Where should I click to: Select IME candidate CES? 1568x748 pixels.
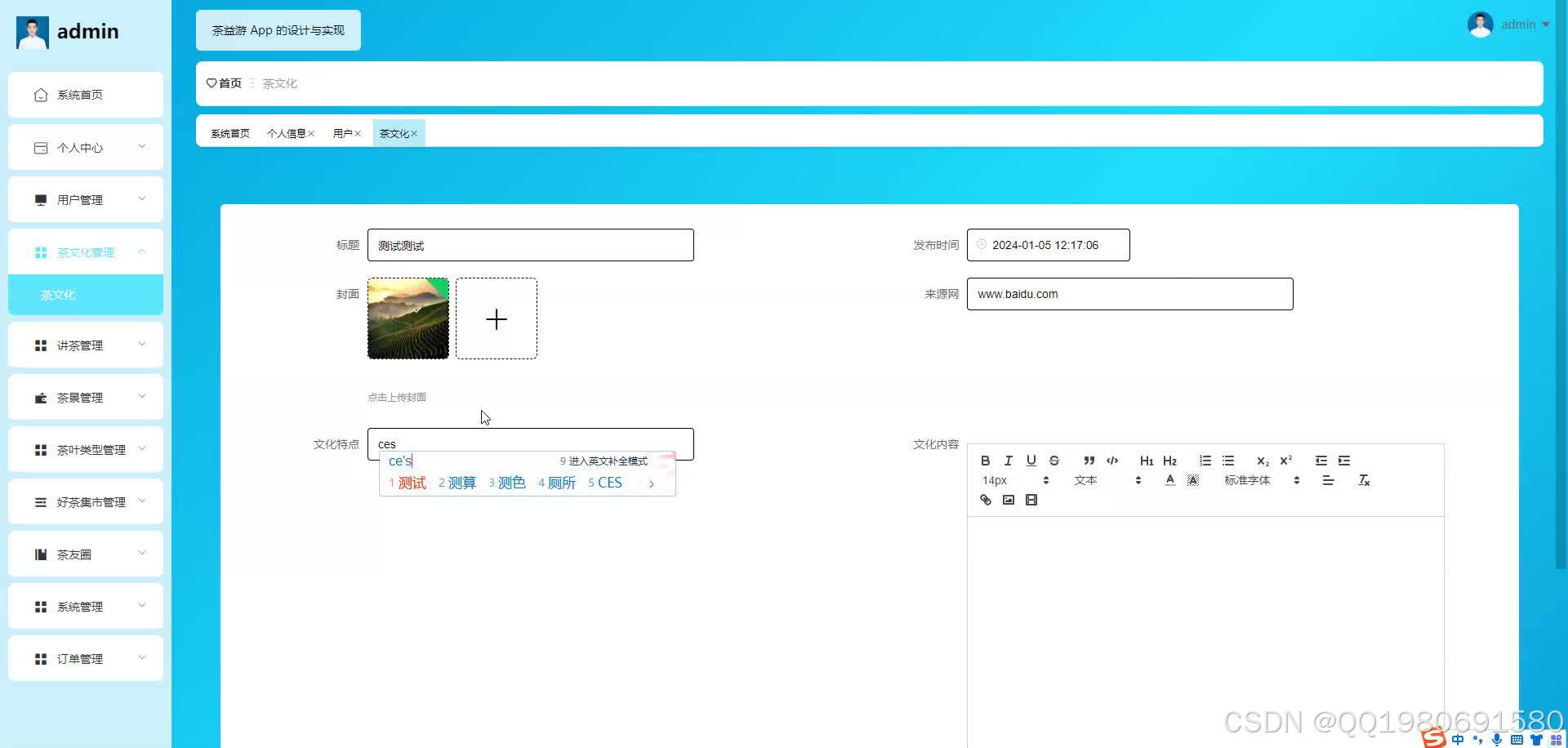pyautogui.click(x=605, y=483)
